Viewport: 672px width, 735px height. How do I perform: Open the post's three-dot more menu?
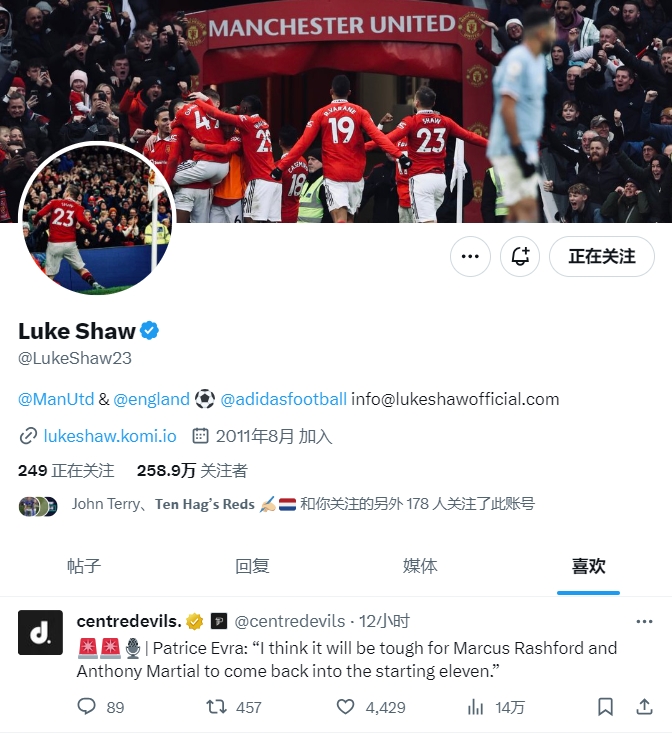pyautogui.click(x=644, y=622)
